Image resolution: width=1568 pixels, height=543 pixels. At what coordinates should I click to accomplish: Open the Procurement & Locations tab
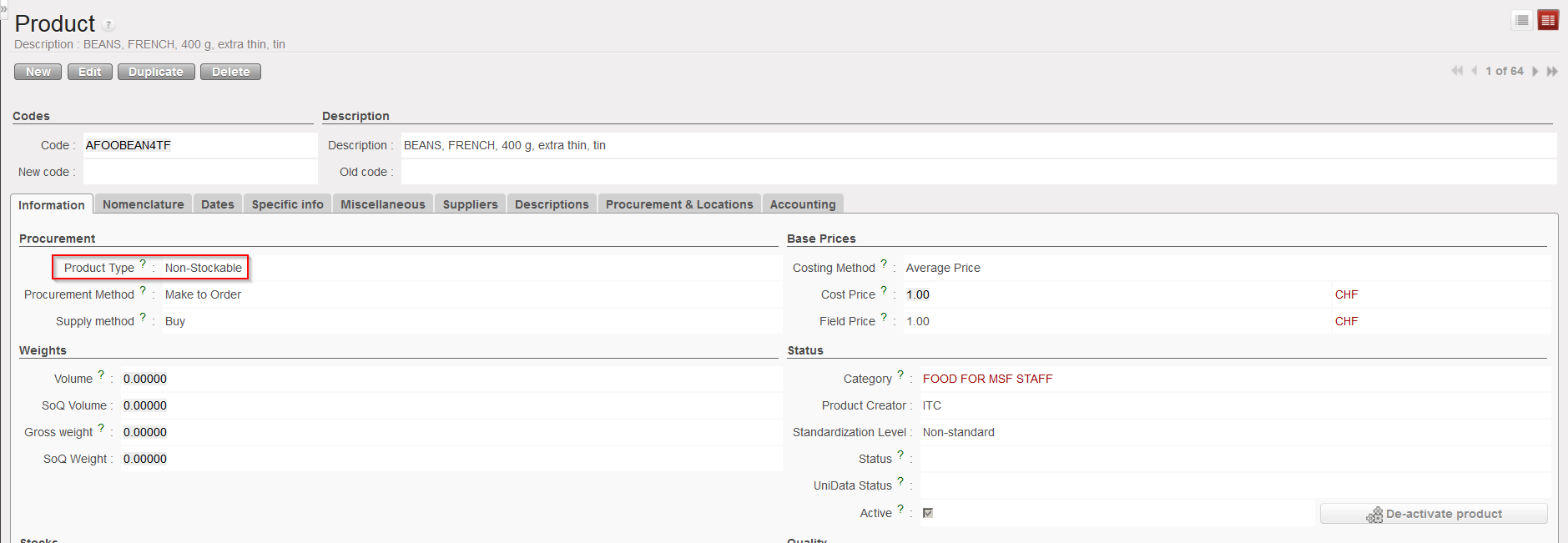click(x=678, y=204)
